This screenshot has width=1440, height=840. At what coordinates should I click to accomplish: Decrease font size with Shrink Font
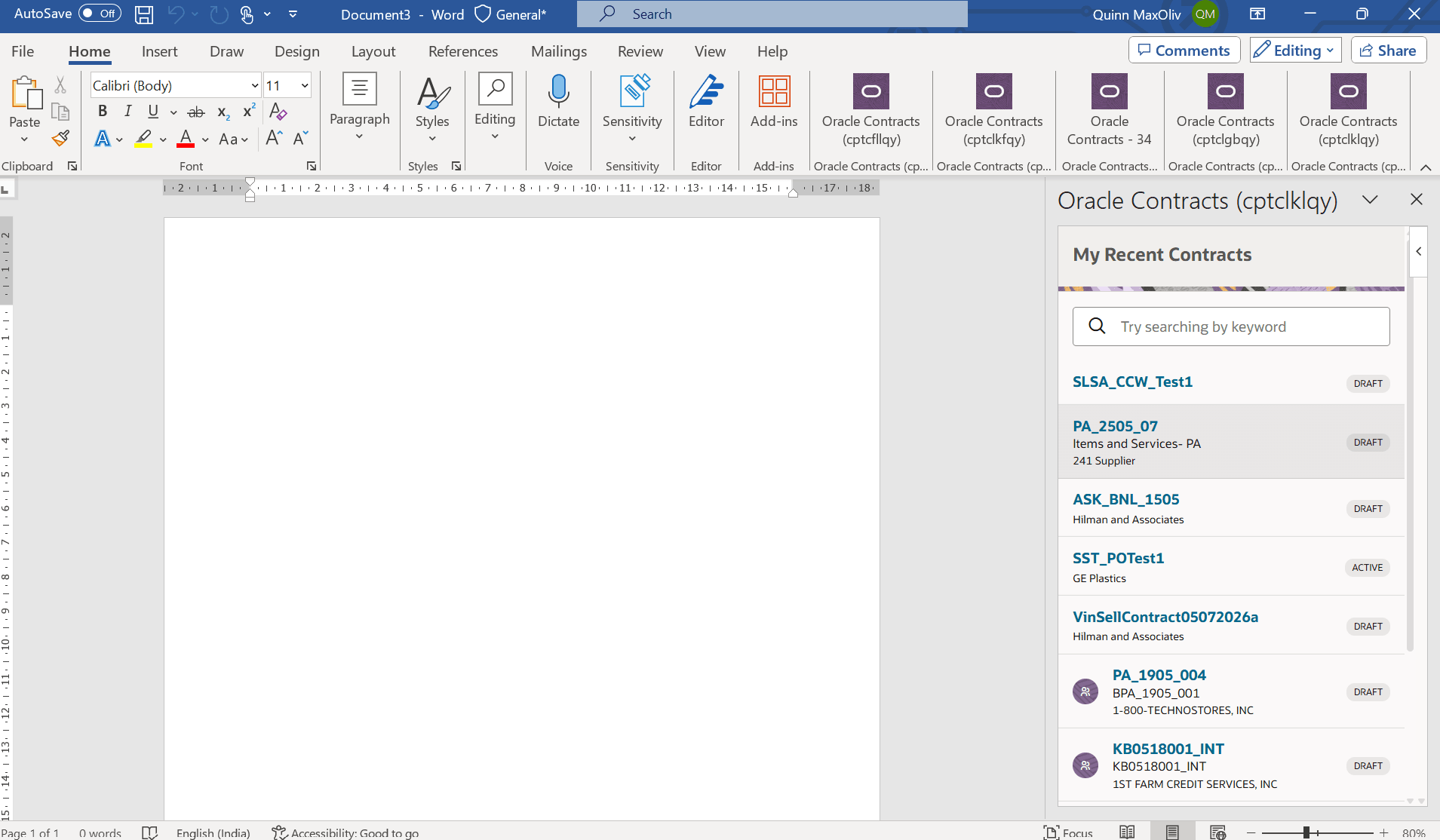click(300, 138)
